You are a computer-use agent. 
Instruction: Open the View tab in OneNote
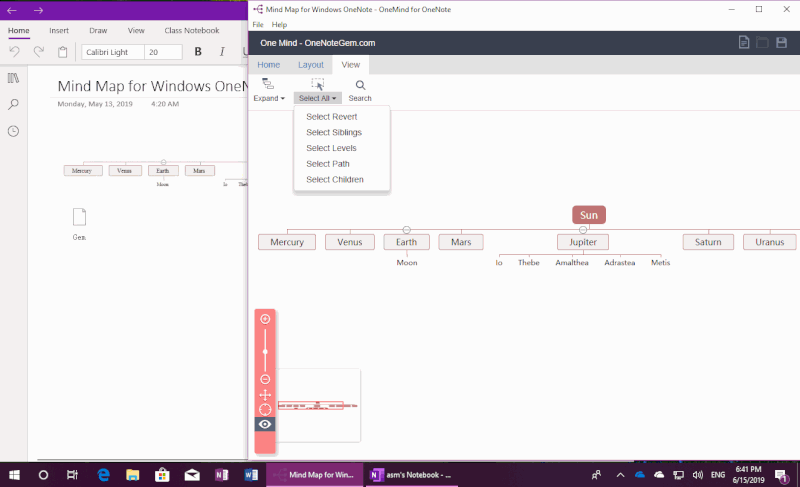136,31
